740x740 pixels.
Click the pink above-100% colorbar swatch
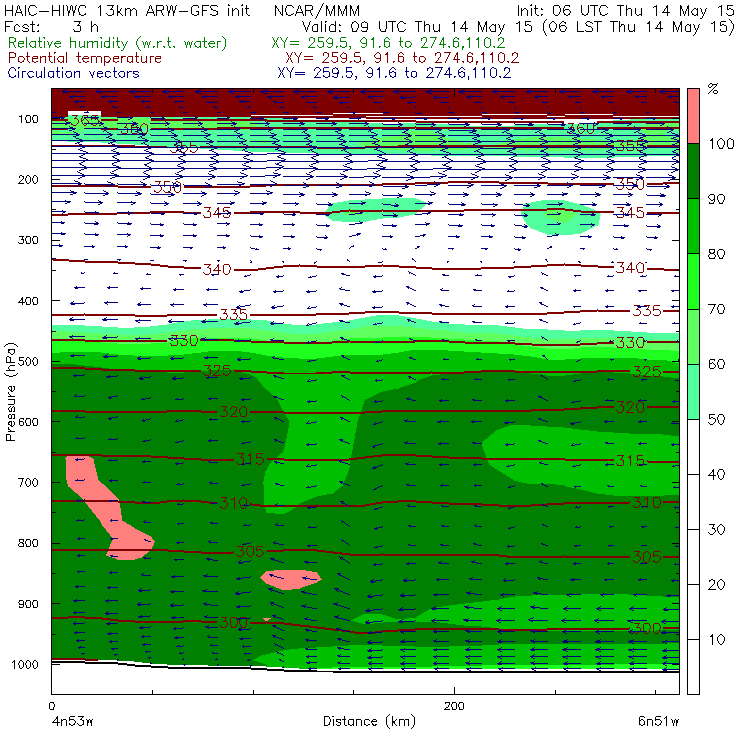pos(693,116)
